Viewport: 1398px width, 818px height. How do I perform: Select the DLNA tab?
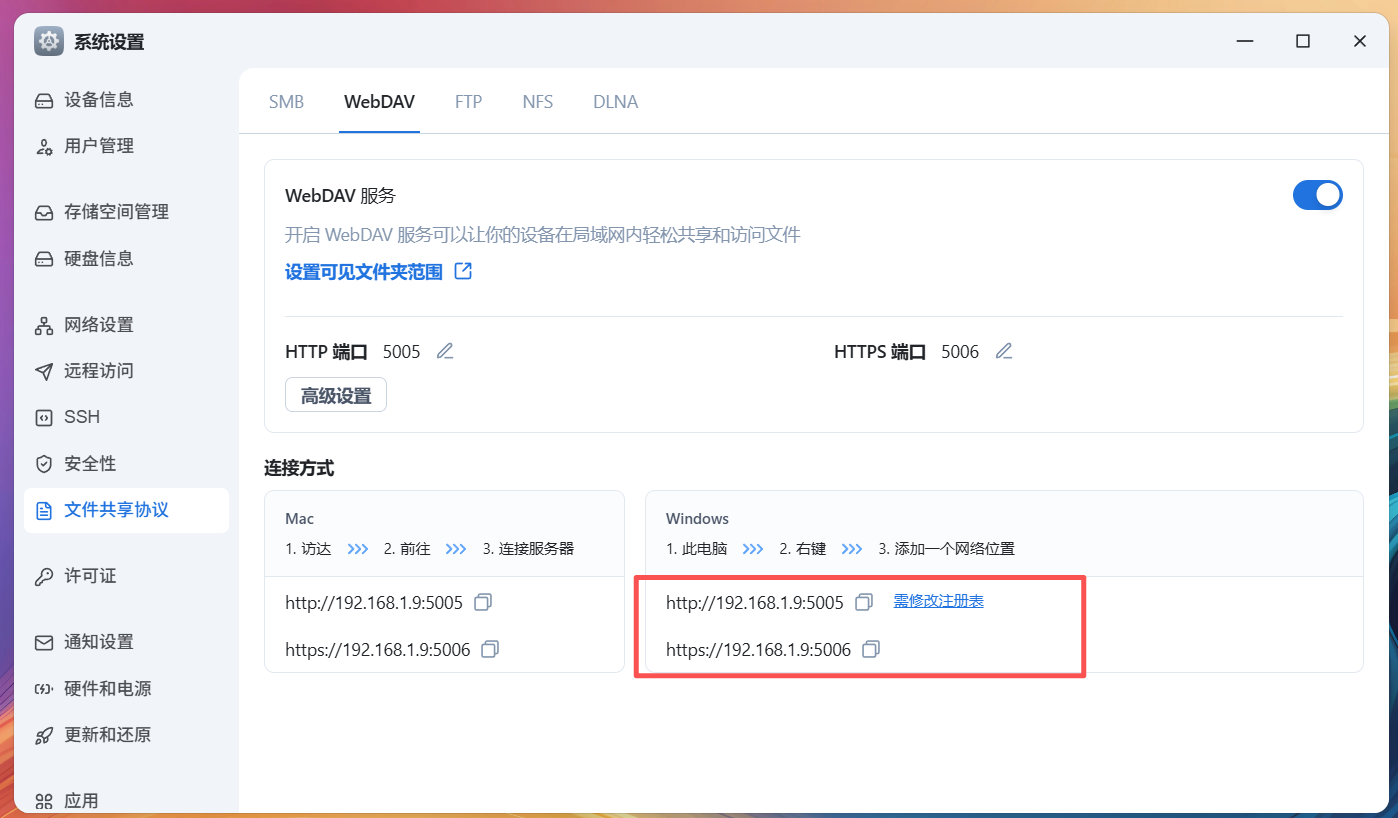point(615,102)
